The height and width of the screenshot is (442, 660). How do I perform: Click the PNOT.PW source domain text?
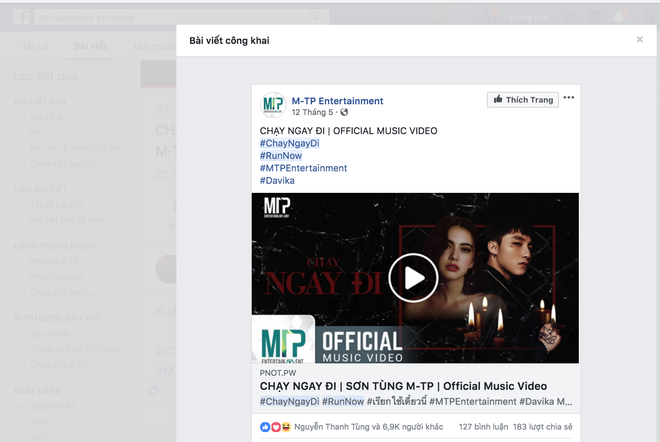(278, 373)
